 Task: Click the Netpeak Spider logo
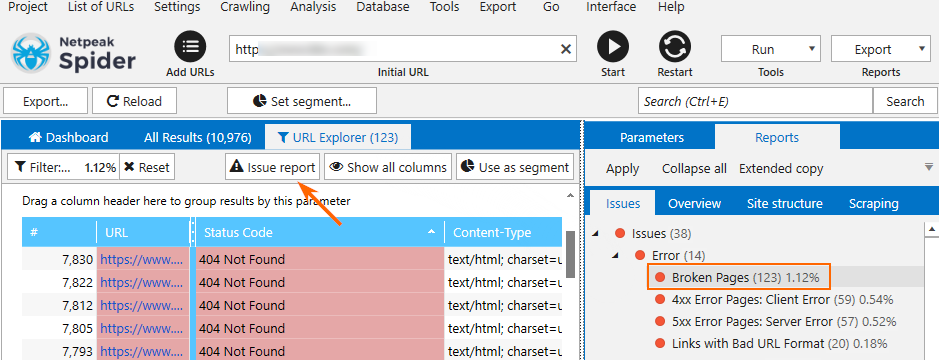coord(74,53)
